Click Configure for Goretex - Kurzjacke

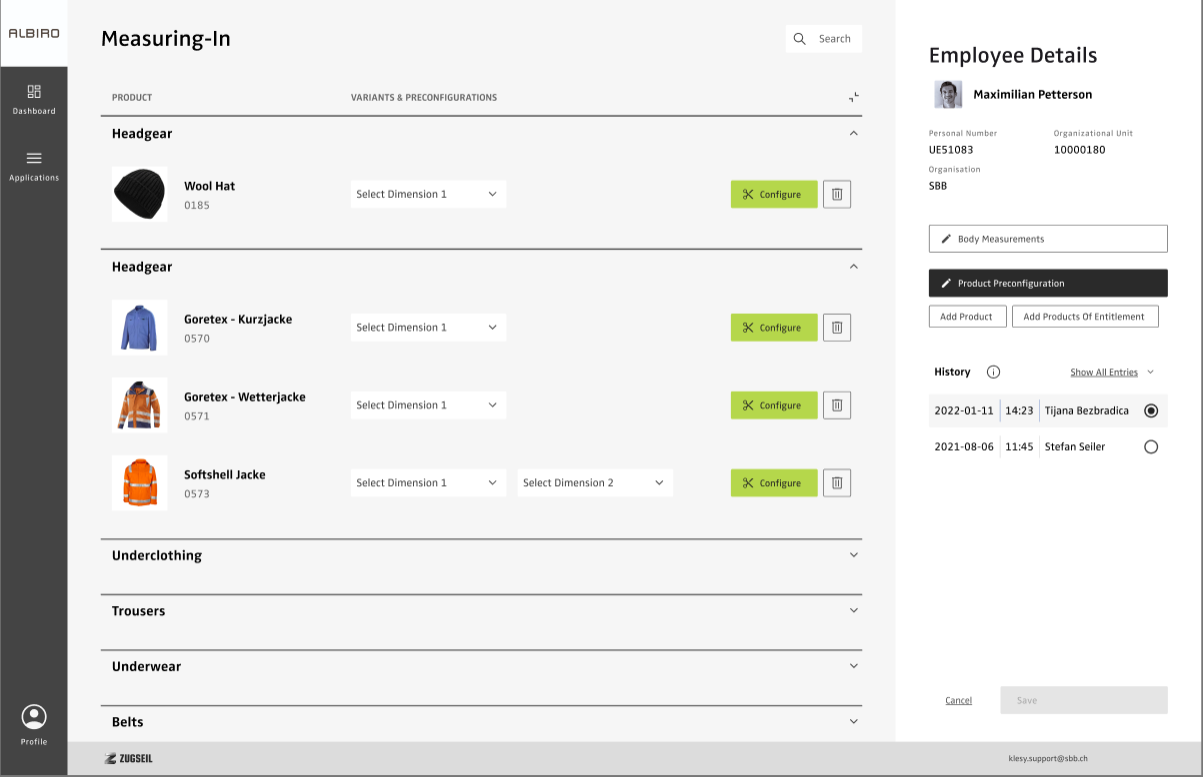(773, 328)
